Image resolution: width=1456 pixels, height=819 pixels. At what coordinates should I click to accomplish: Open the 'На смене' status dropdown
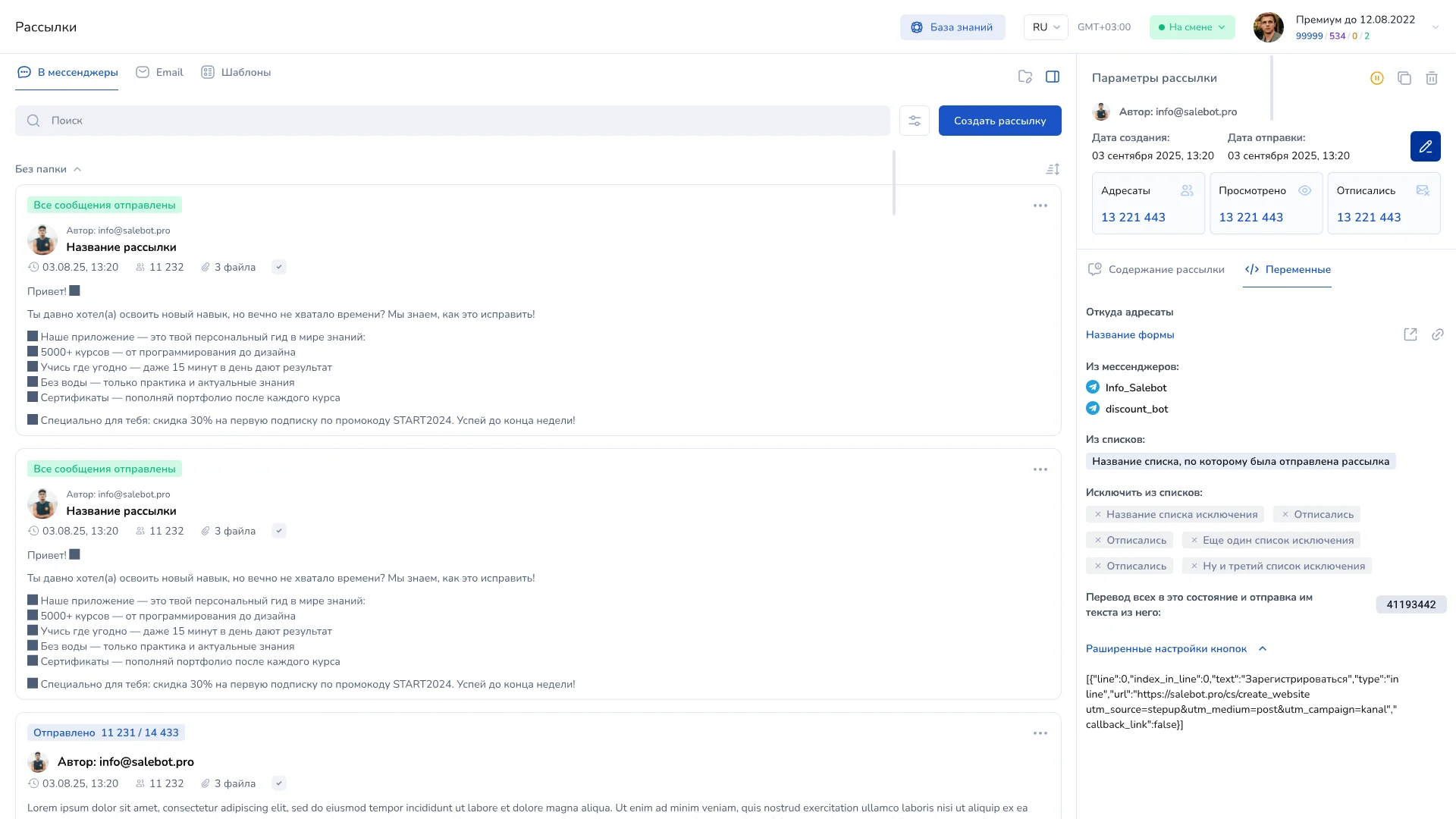pos(1192,27)
